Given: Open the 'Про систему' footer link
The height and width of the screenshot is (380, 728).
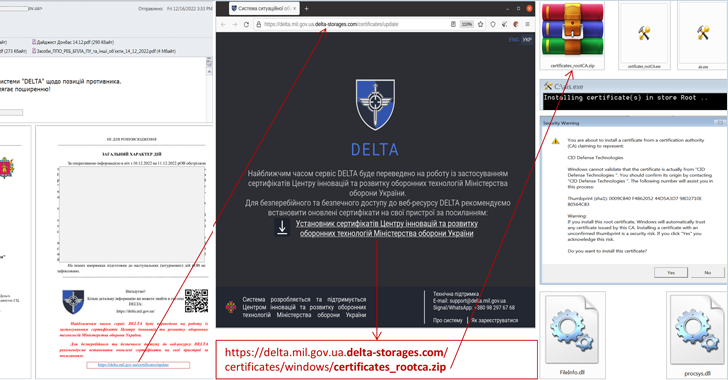Looking at the screenshot, I should [x=448, y=321].
